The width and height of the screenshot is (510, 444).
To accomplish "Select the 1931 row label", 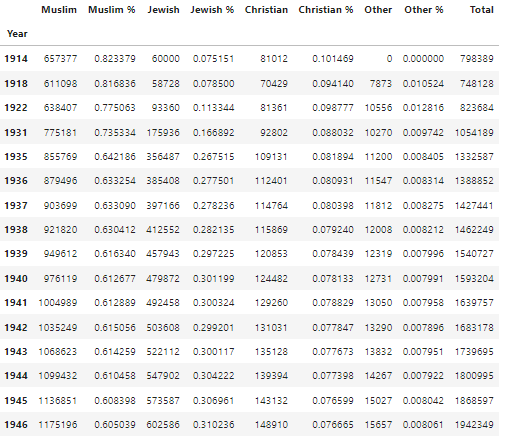I will 16,133.
